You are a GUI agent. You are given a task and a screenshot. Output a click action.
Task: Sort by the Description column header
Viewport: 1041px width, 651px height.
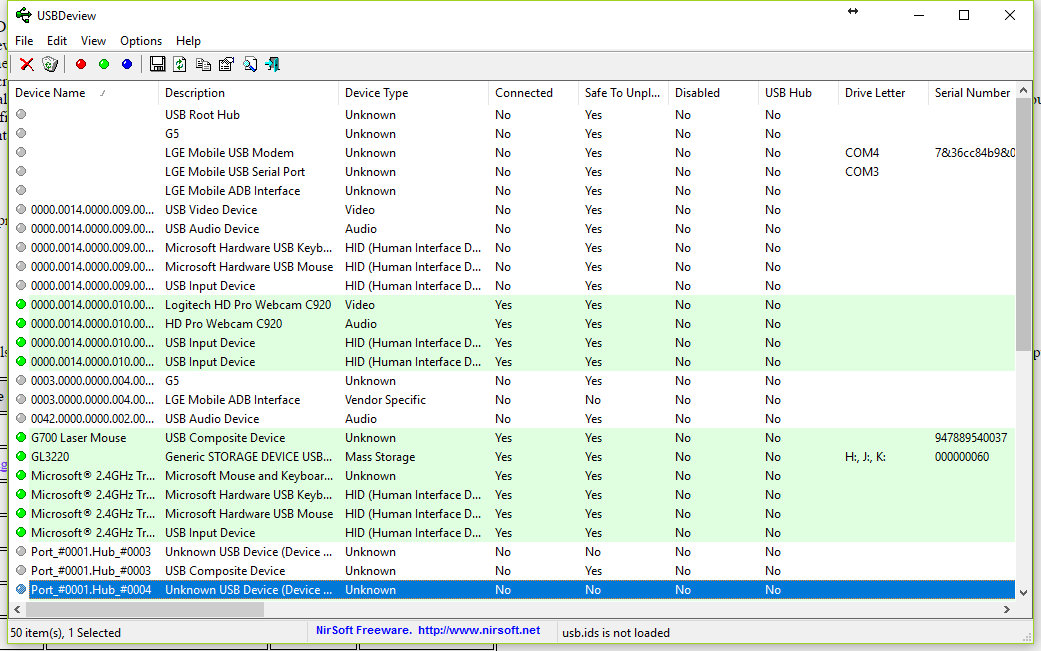click(x=248, y=93)
